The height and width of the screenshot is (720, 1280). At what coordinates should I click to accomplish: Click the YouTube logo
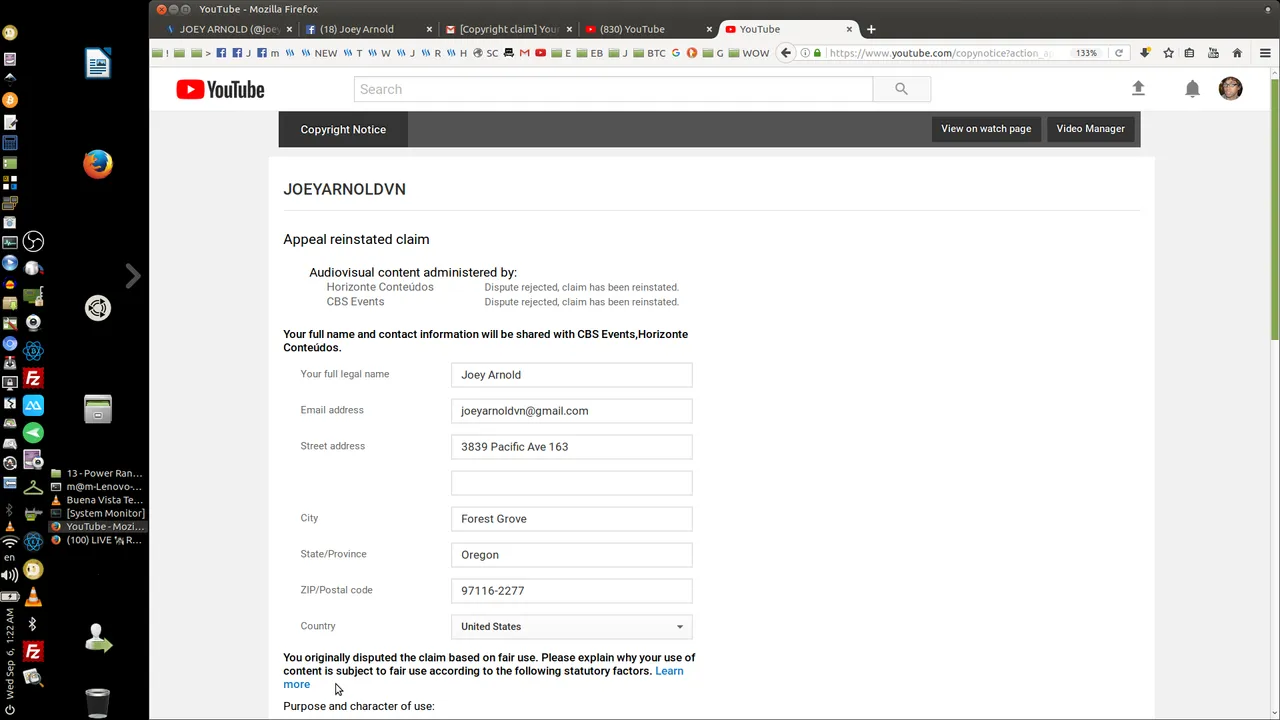[x=220, y=89]
